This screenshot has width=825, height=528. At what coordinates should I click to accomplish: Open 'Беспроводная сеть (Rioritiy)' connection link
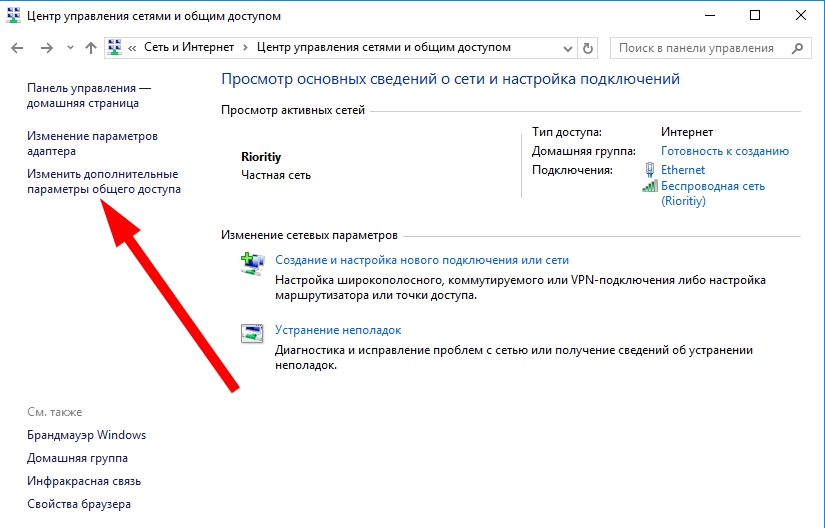(x=712, y=193)
